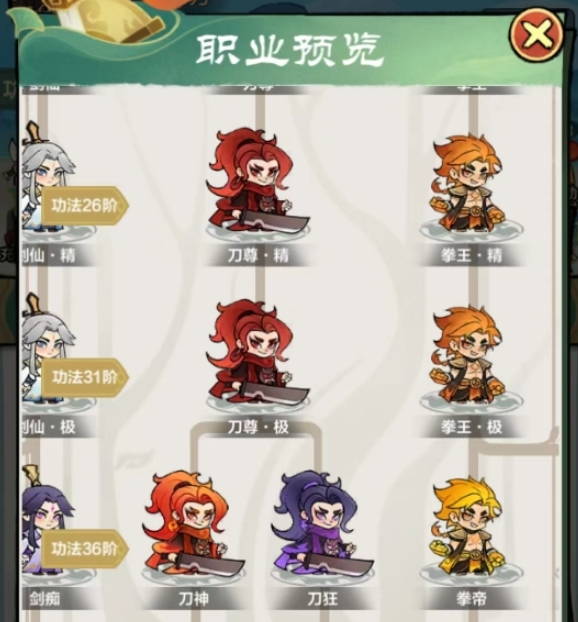Click the 功法31阶 requirement tag

click(x=85, y=377)
